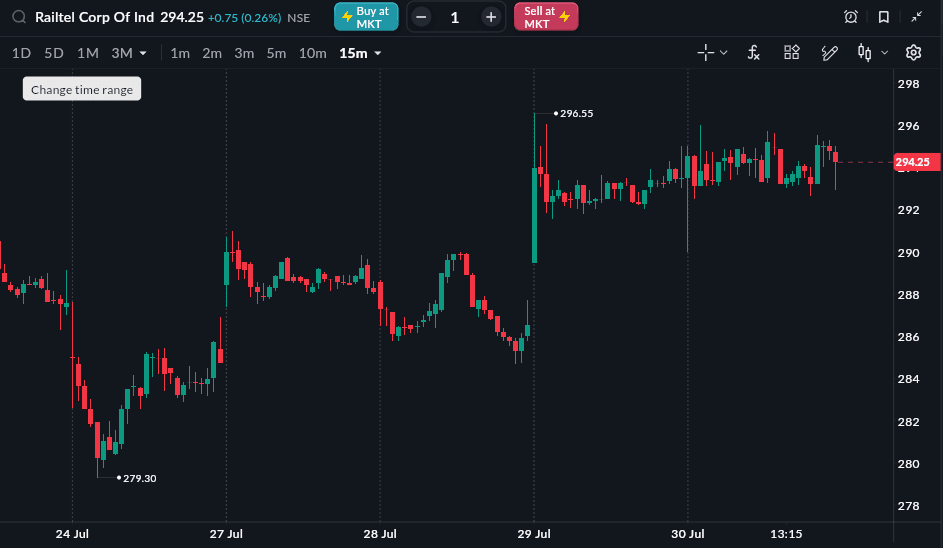Click Buy at MKT button
Viewport: 943px width, 548px height.
click(x=366, y=17)
